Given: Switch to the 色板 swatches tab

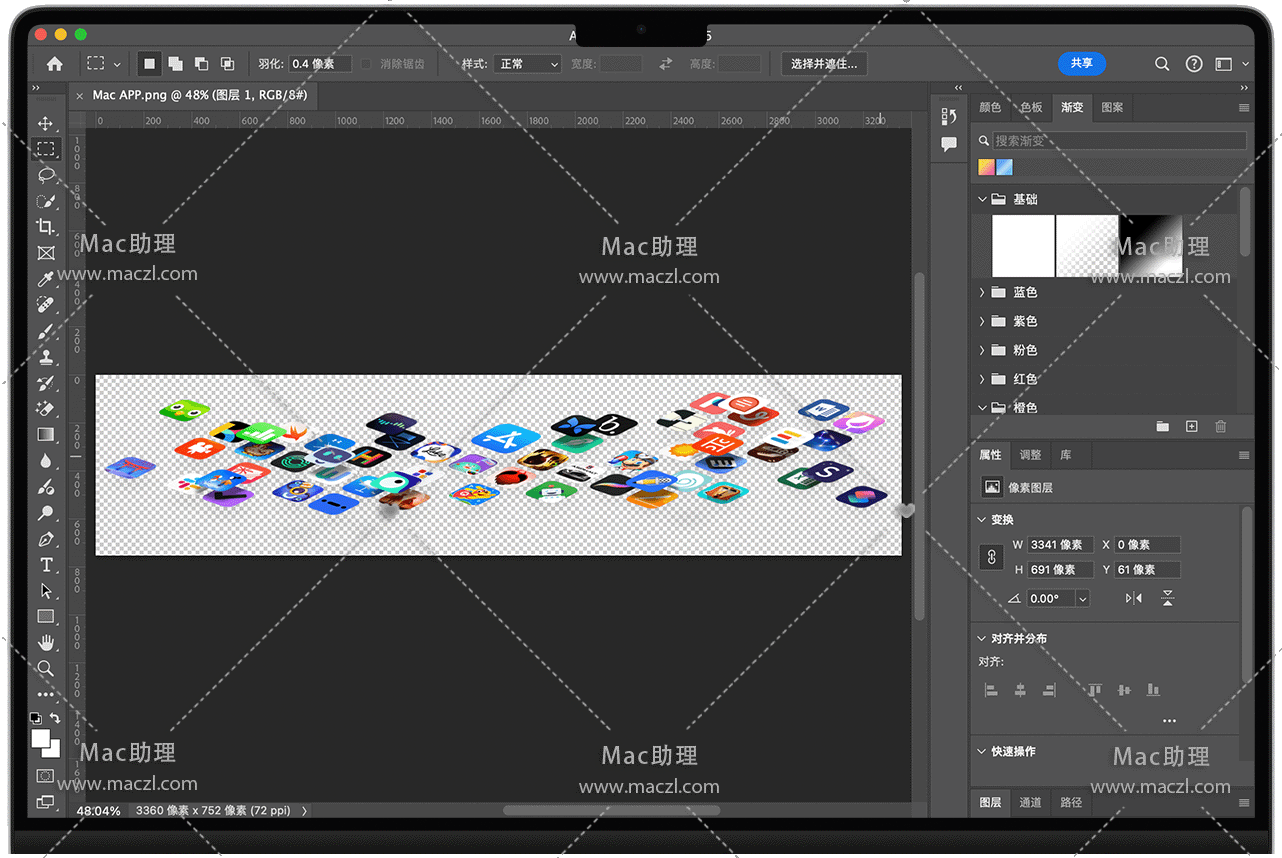Looking at the screenshot, I should click(x=1031, y=107).
